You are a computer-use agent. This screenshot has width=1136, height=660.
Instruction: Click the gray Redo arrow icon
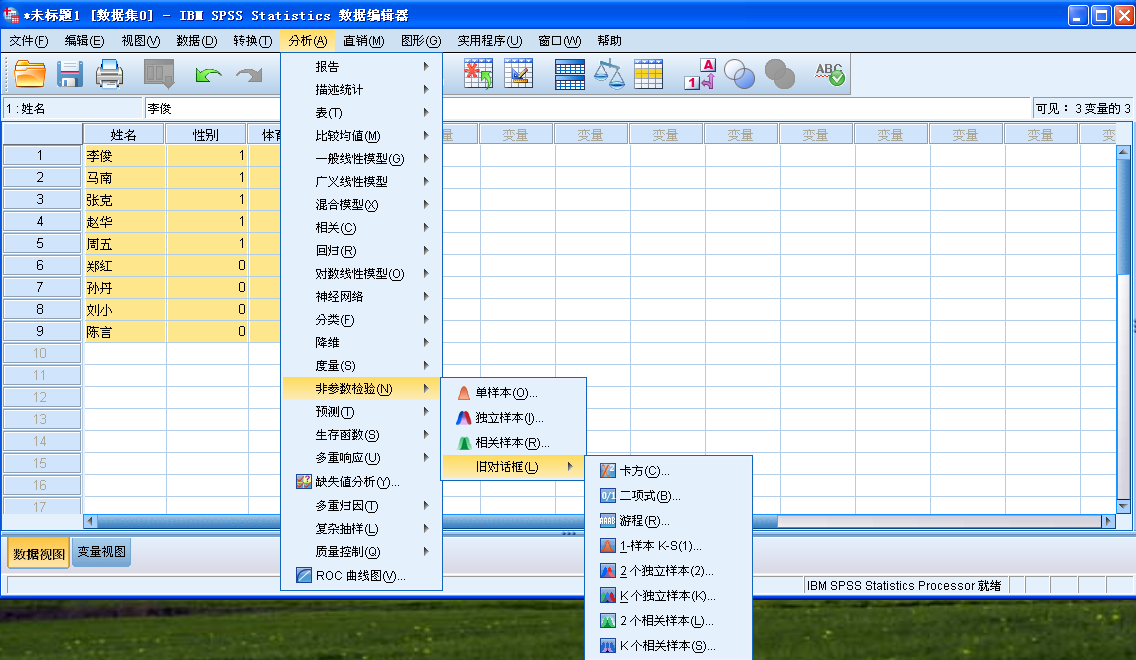(x=249, y=74)
